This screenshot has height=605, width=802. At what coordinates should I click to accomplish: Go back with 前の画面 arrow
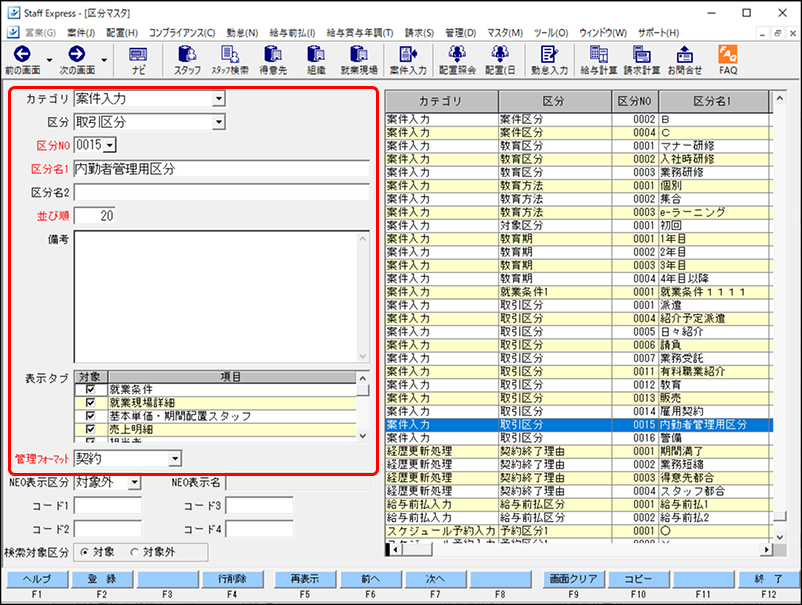(x=21, y=60)
